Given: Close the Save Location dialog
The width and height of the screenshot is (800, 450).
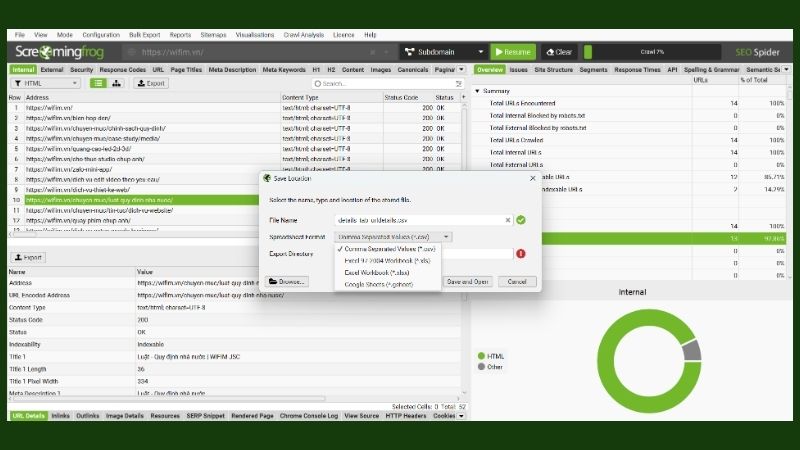Looking at the screenshot, I should [533, 177].
